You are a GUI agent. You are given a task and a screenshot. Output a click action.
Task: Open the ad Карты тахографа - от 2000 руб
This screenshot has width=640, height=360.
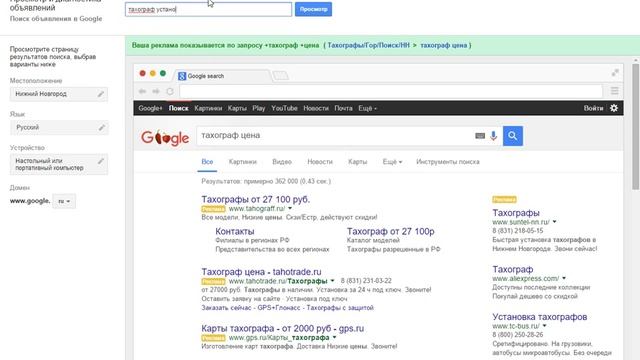tap(282, 329)
